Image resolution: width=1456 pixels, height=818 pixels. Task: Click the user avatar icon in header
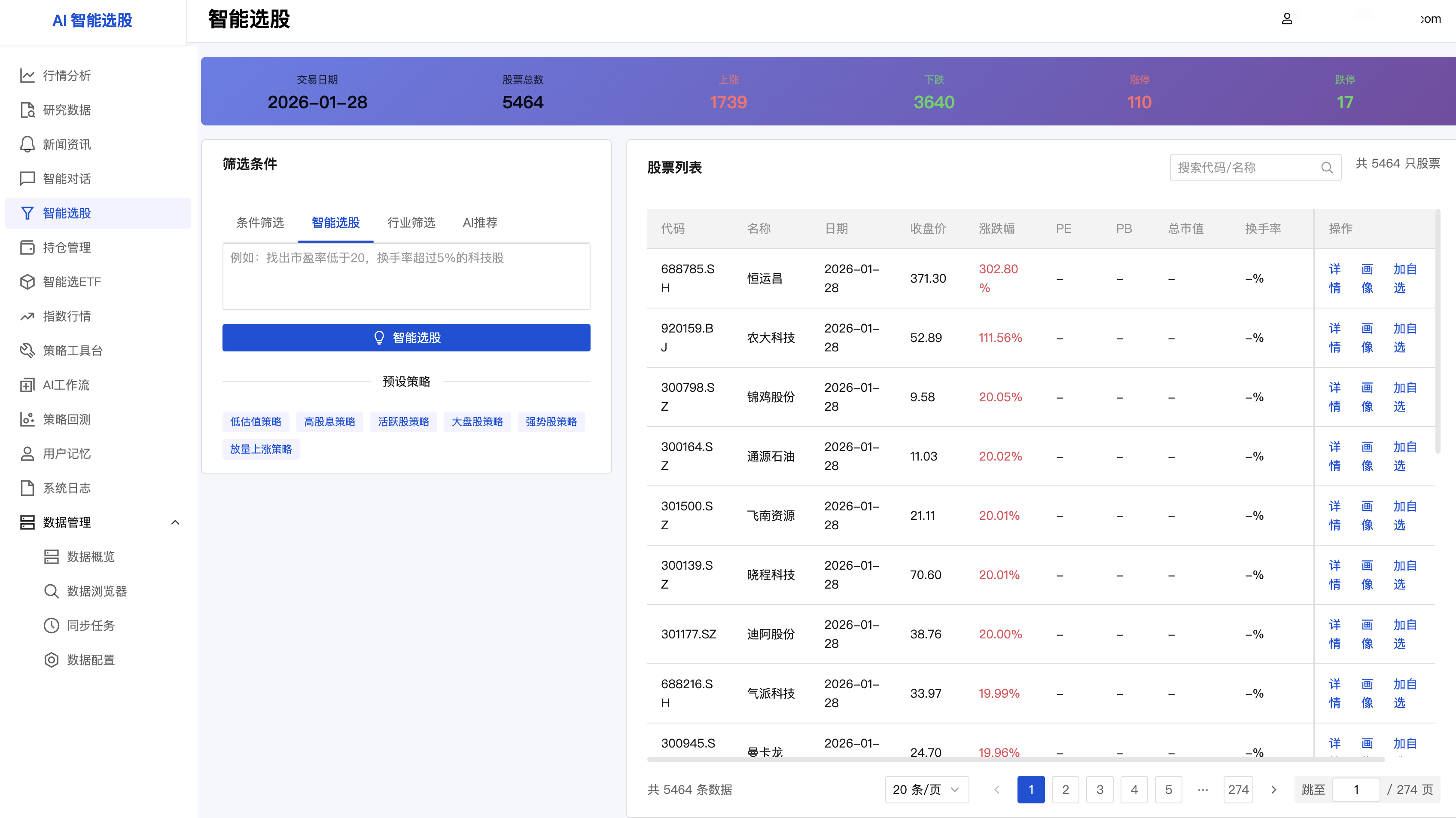coord(1286,18)
